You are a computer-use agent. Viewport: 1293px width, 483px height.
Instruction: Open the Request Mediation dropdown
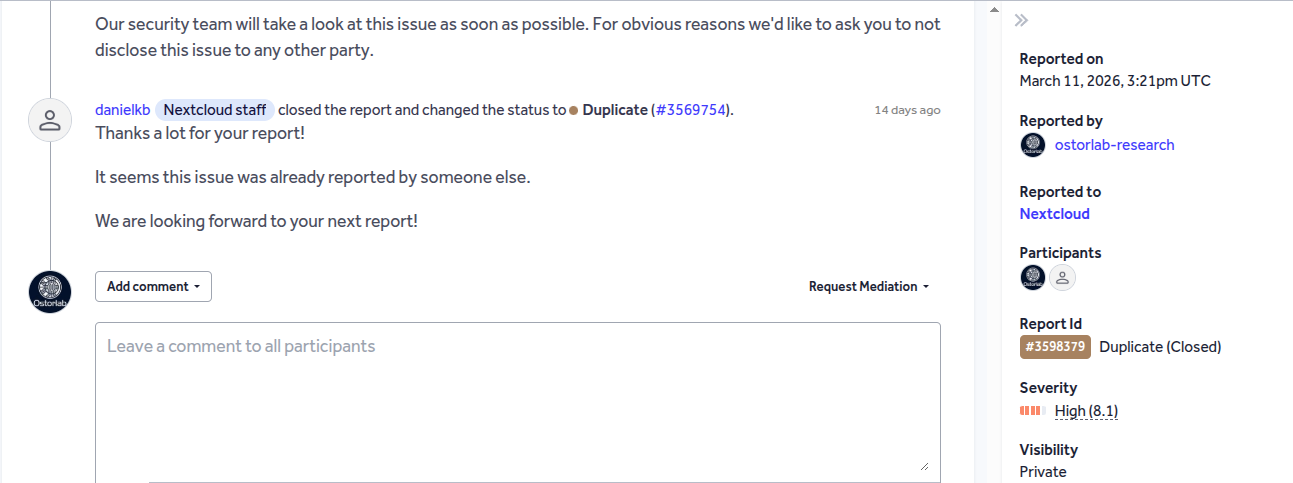click(868, 286)
